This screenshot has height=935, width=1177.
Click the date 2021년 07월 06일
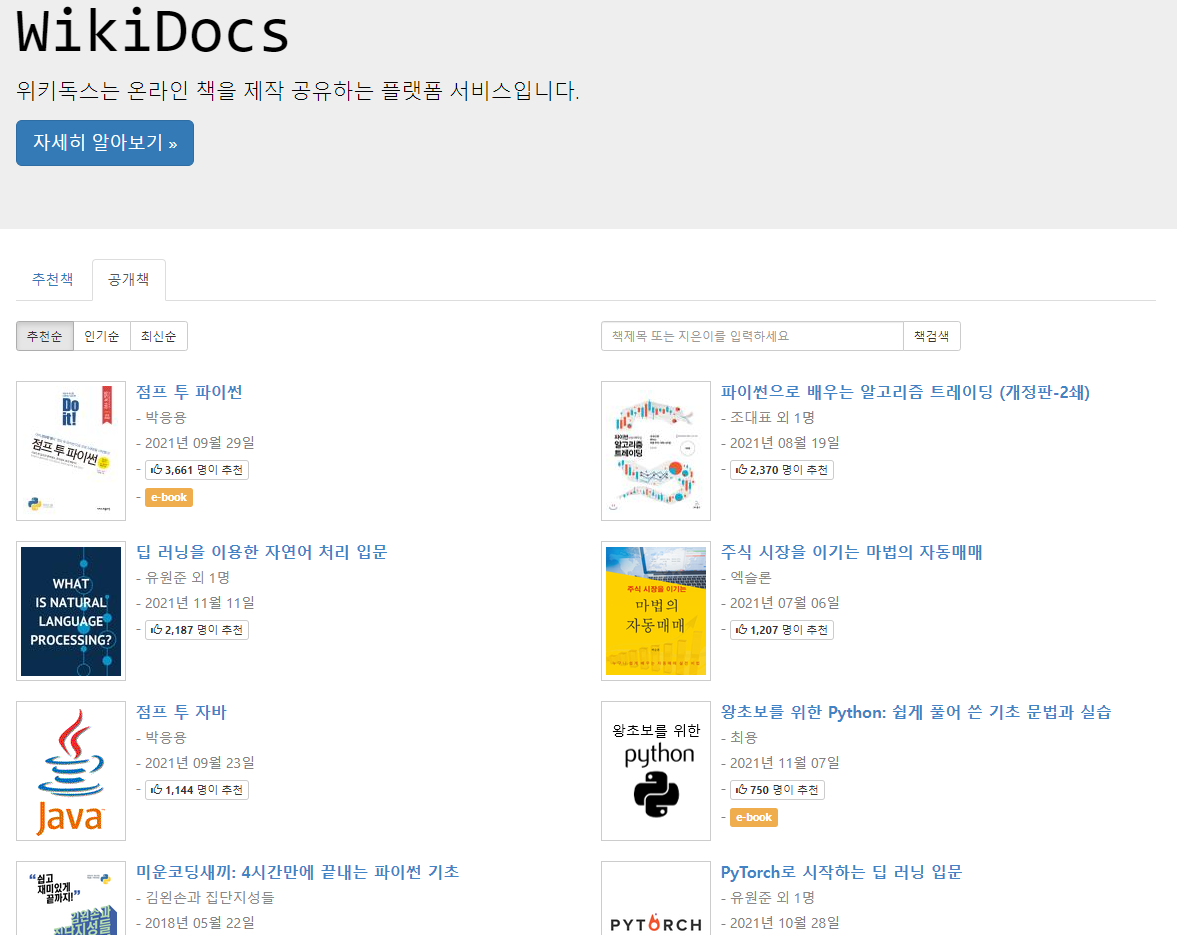pos(785,603)
